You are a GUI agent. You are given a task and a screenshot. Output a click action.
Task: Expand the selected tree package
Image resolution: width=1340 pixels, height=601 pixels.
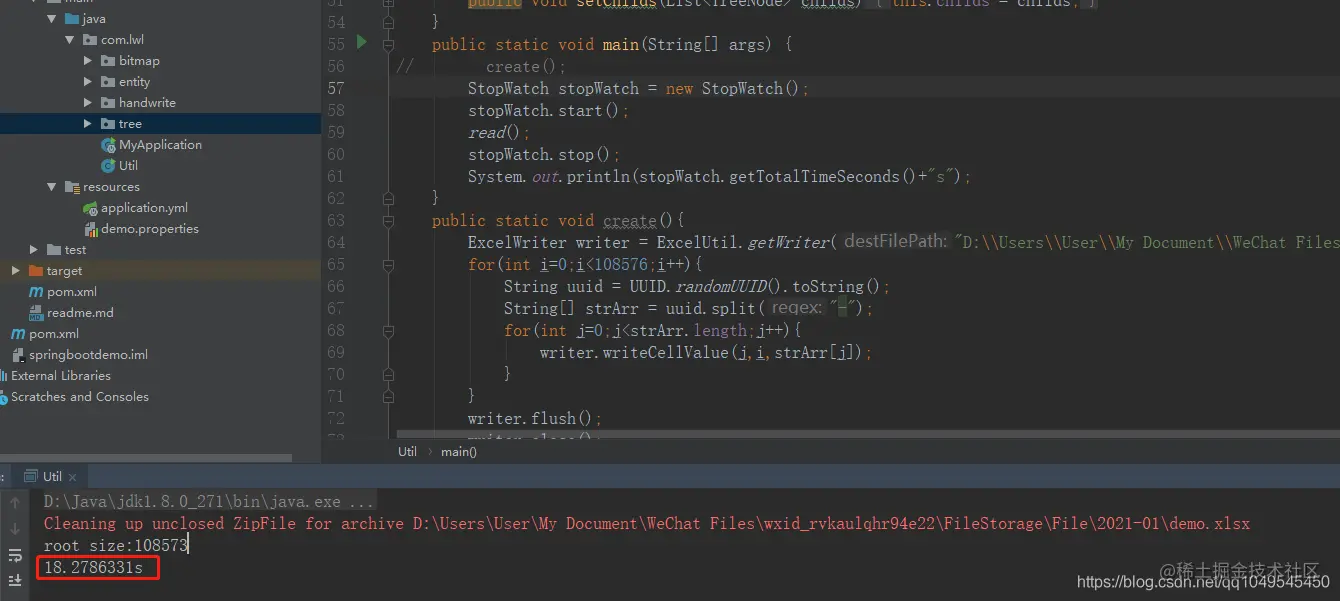point(88,124)
